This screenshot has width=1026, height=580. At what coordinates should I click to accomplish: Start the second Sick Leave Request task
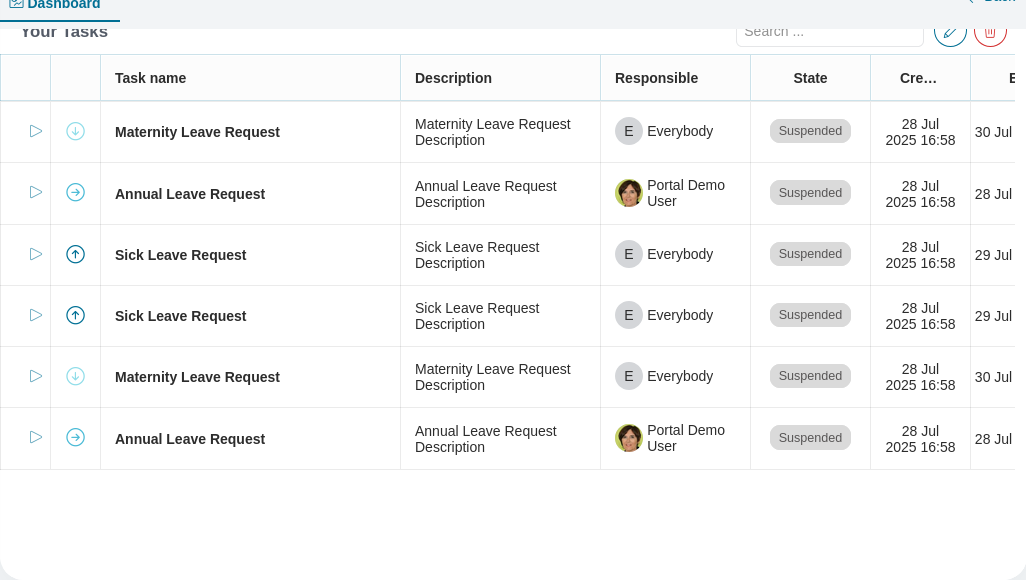(36, 315)
